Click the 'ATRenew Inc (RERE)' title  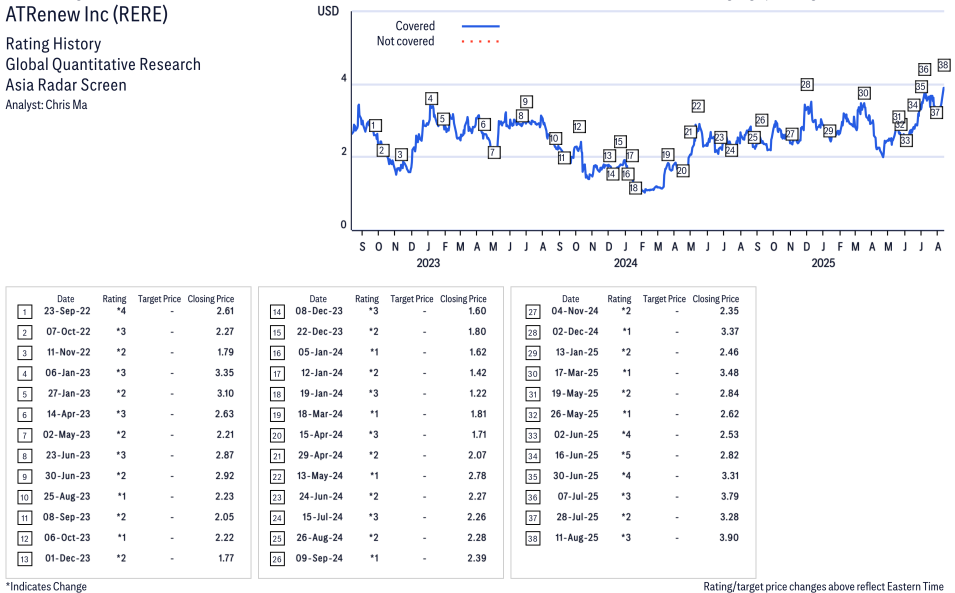86,14
